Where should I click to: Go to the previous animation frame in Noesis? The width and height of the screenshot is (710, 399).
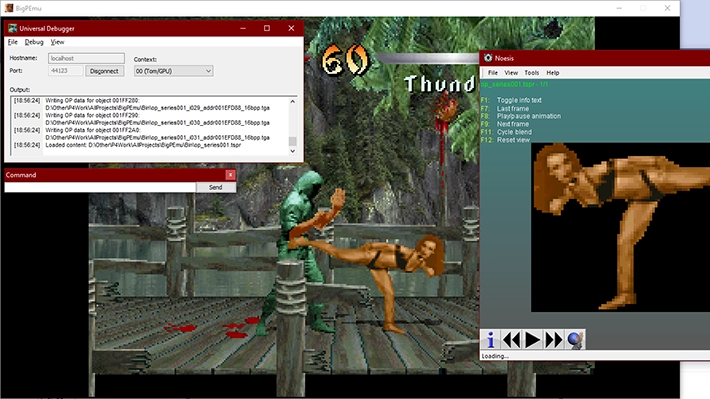[x=511, y=339]
